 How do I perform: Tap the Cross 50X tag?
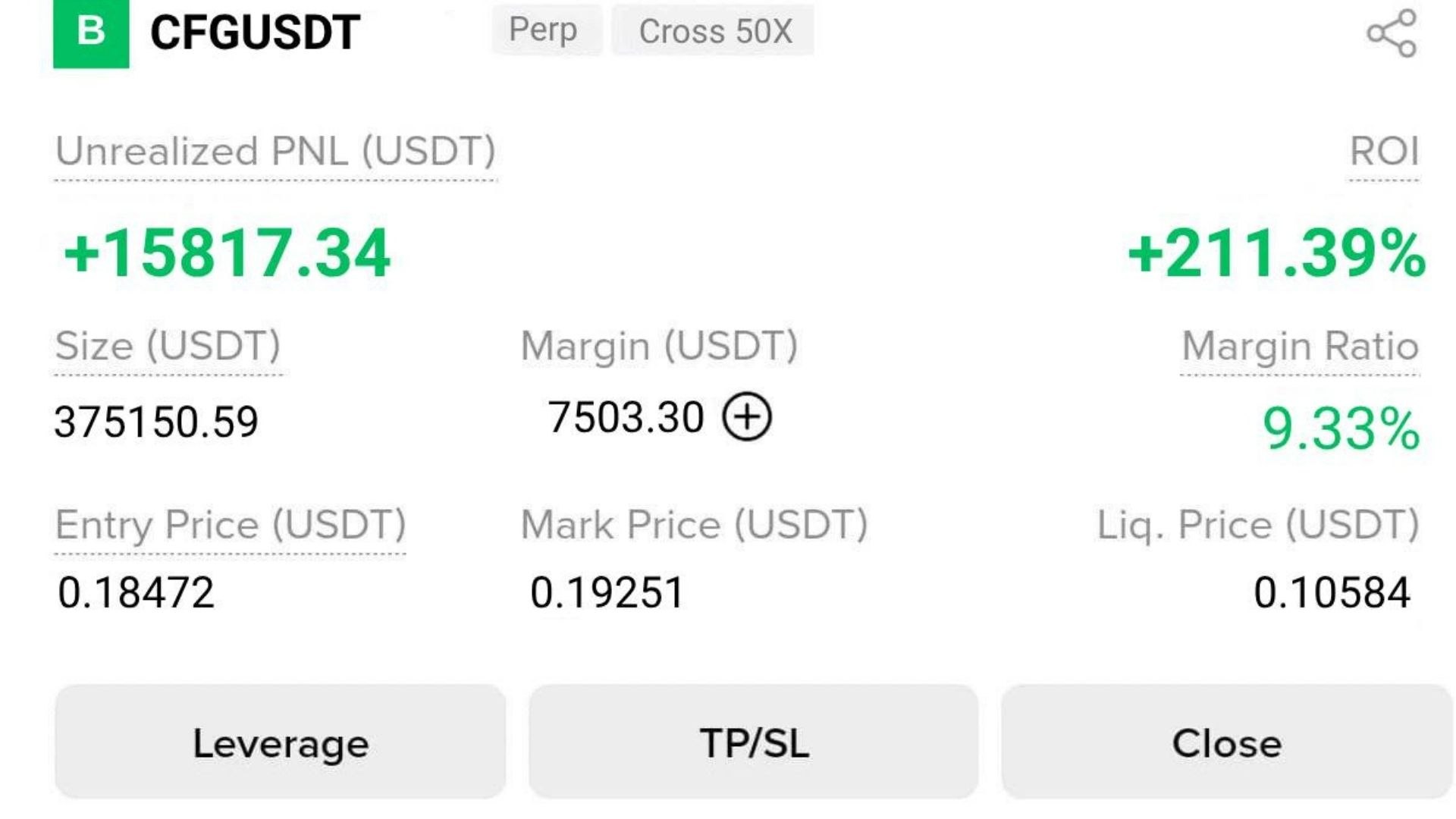714,30
